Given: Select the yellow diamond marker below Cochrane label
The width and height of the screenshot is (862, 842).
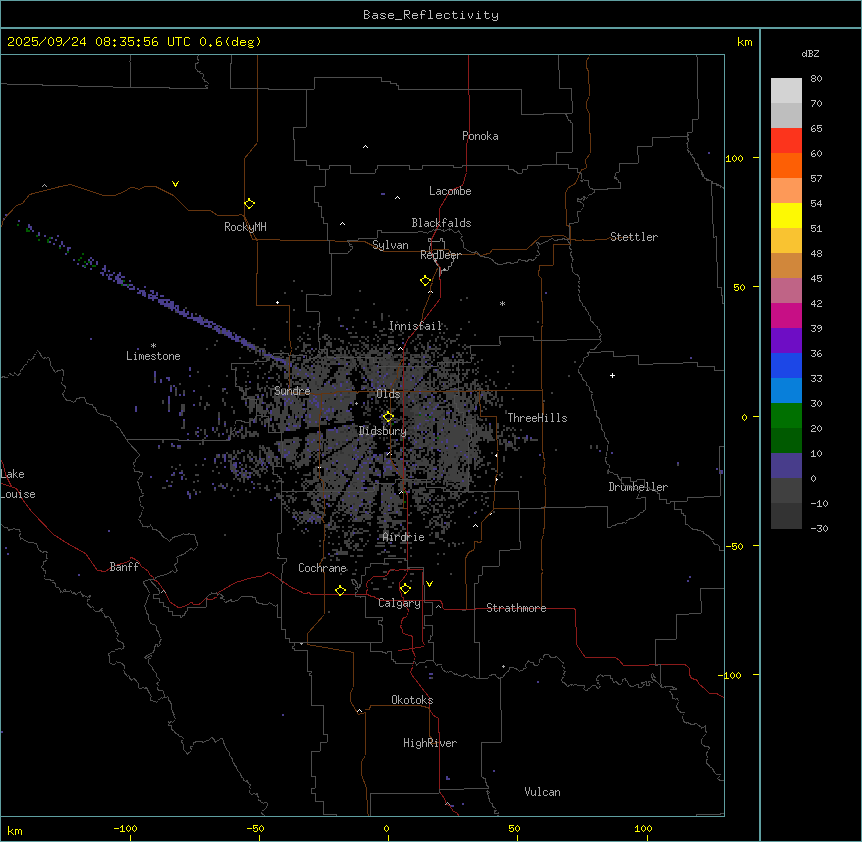Looking at the screenshot, I should coord(340,591).
